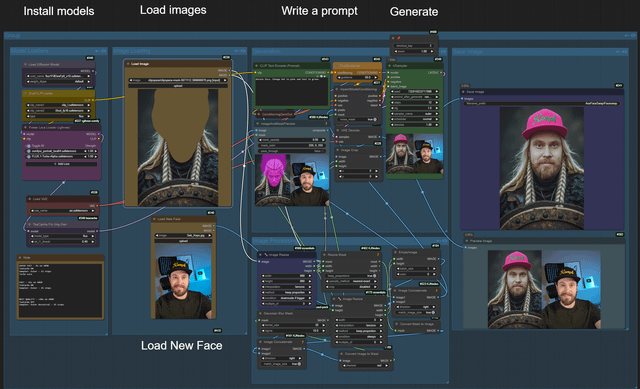Open the clip_name2 dropdown in DualCLIPLoader
This screenshot has width=640, height=389.
pyautogui.click(x=59, y=110)
